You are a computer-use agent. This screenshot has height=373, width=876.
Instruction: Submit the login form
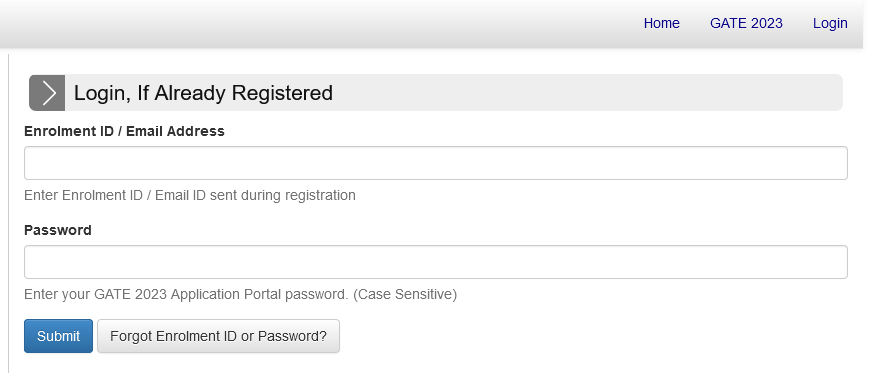click(58, 336)
